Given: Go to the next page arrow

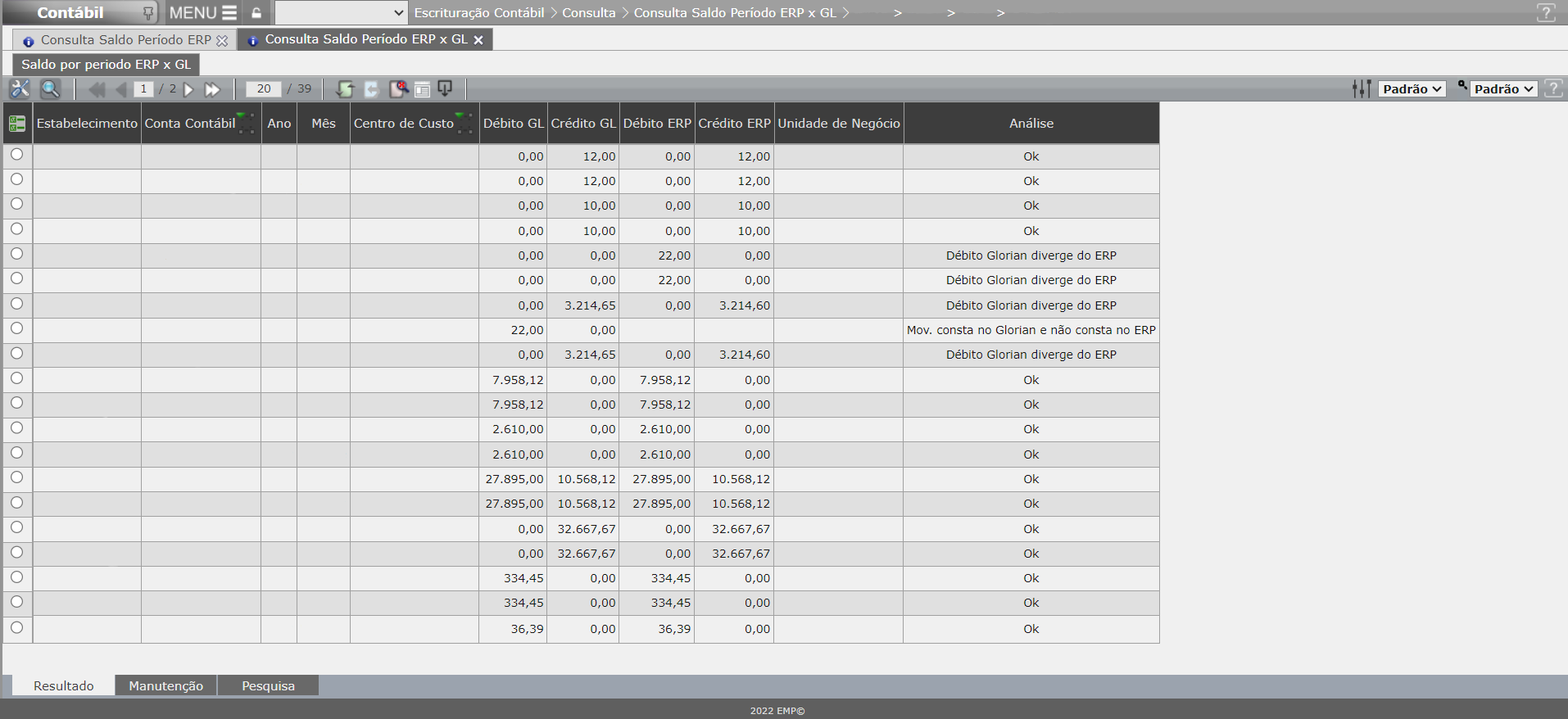Looking at the screenshot, I should click(x=189, y=89).
